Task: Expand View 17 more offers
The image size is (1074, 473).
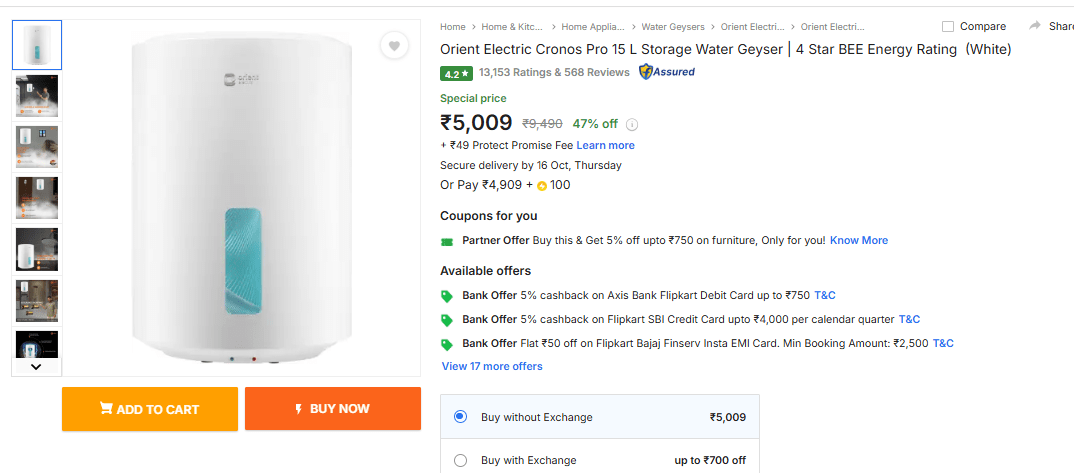Action: 492,366
